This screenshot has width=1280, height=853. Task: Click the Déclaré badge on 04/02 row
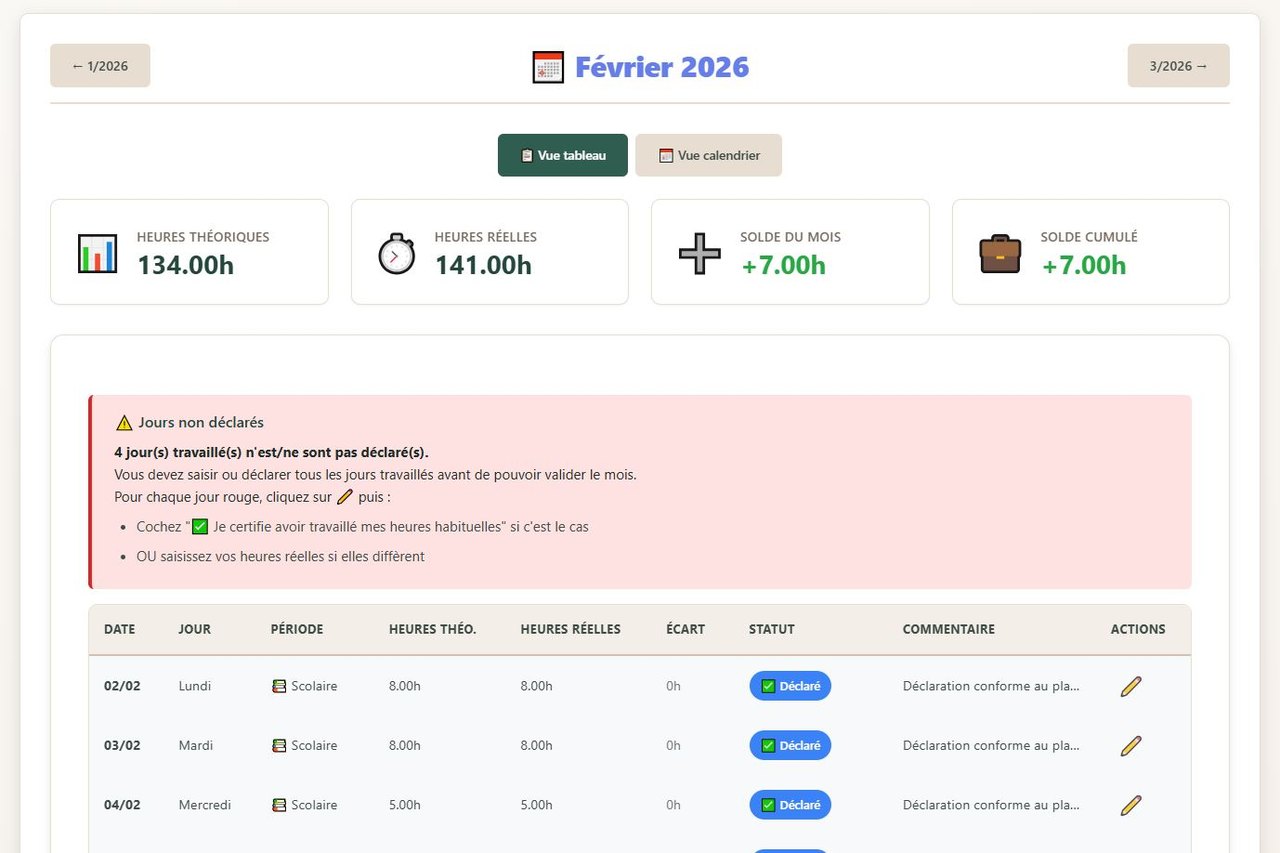click(790, 805)
